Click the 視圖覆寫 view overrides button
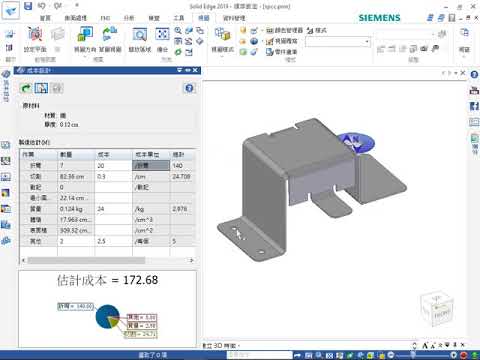This screenshot has width=480, height=360. [282, 41]
